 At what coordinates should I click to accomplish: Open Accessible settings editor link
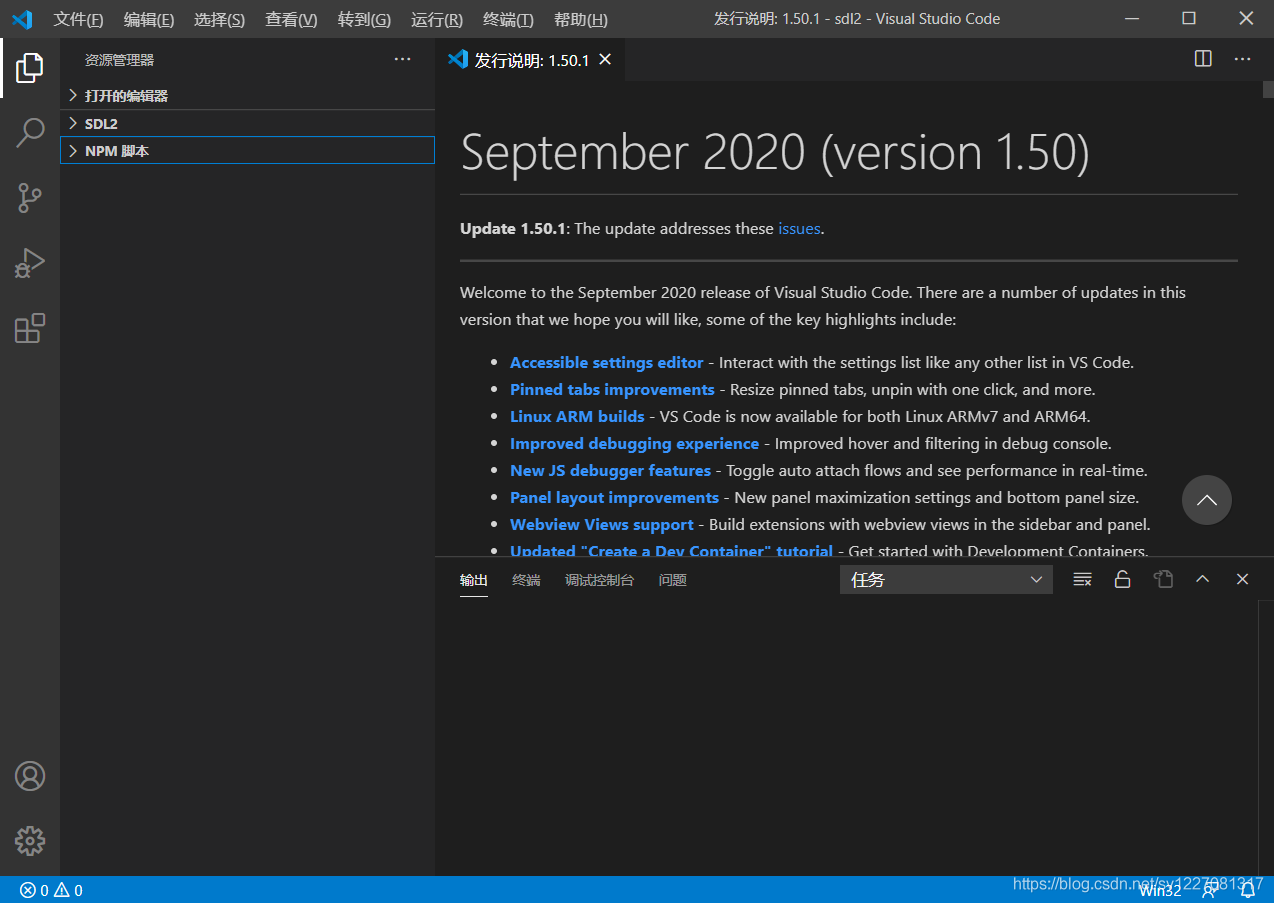click(606, 362)
